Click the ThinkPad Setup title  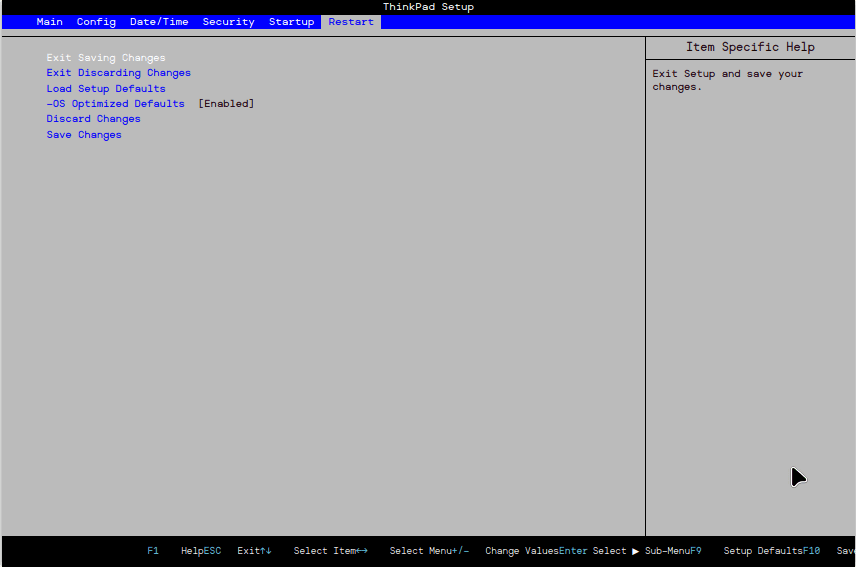pos(428,7)
